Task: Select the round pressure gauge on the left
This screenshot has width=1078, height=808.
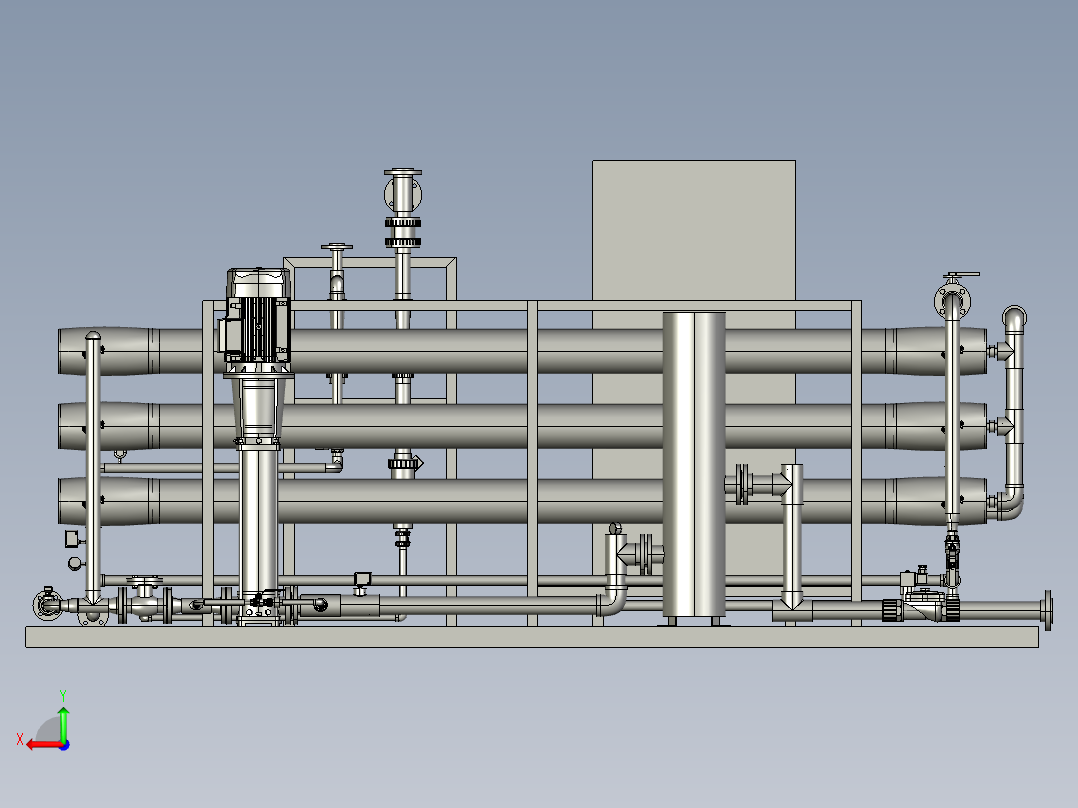Action: [75, 564]
